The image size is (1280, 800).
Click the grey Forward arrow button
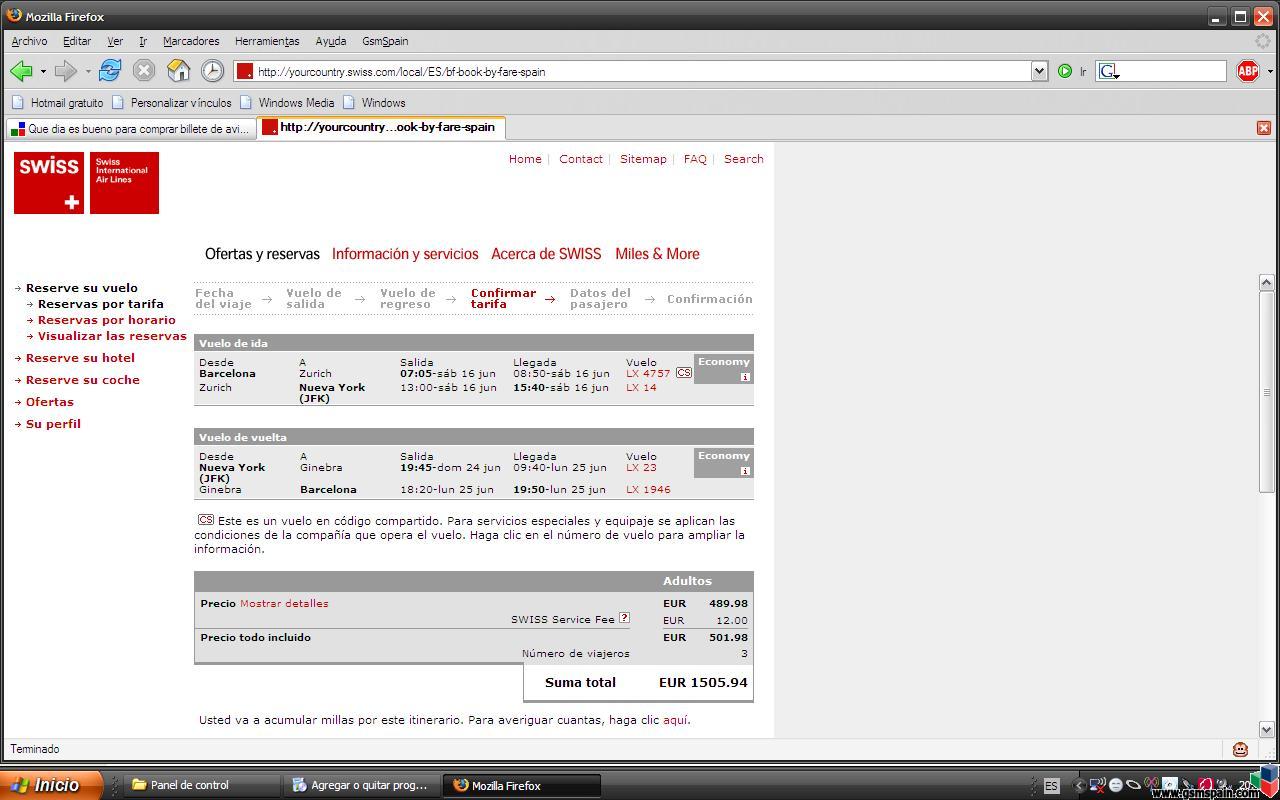coord(65,71)
